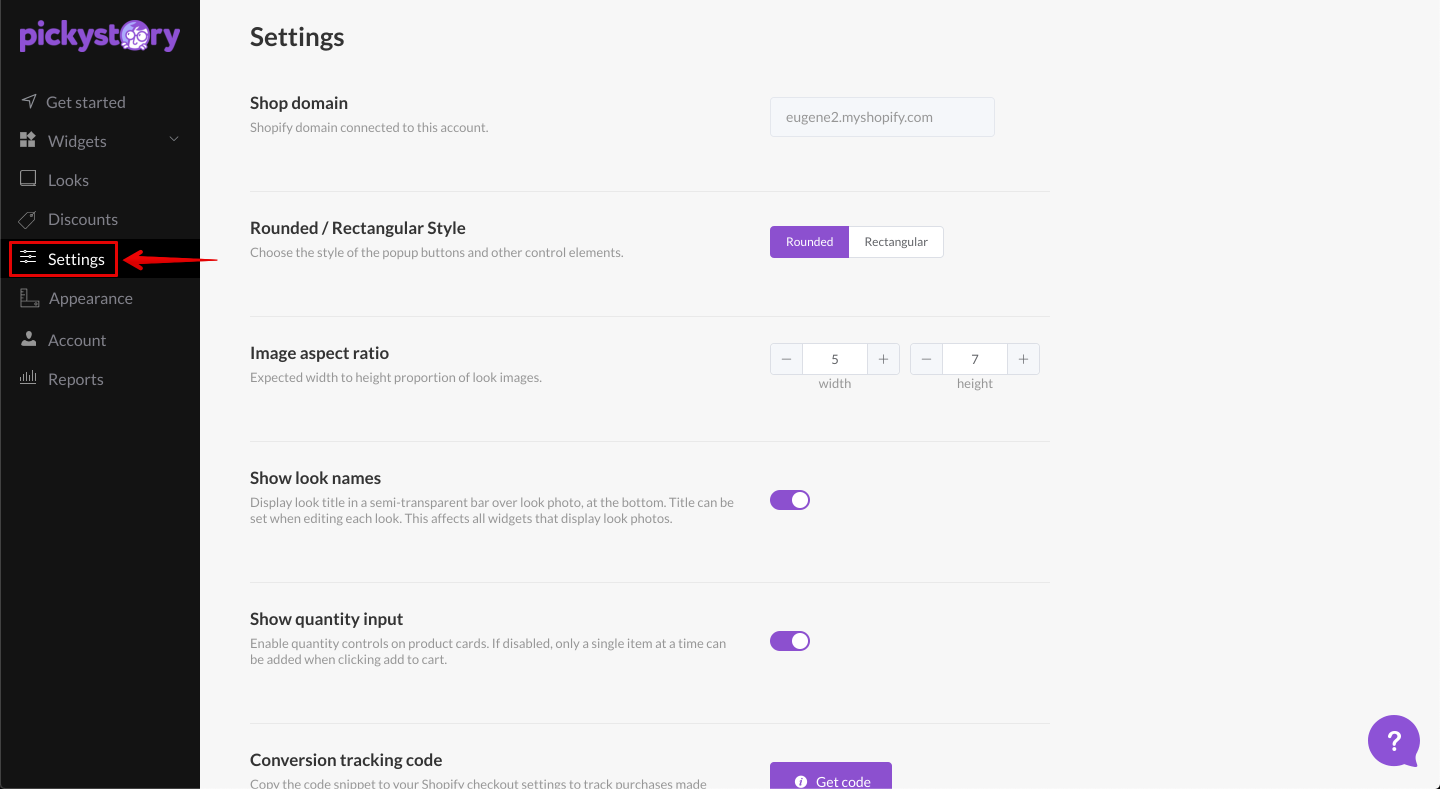
Task: Click the Discounts tag icon
Action: click(x=28, y=219)
